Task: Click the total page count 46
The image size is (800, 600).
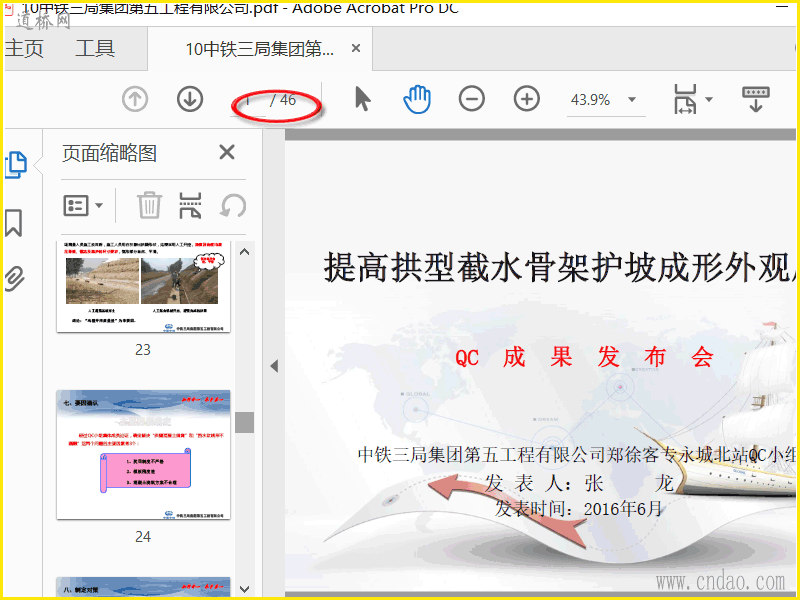Action: click(x=288, y=100)
